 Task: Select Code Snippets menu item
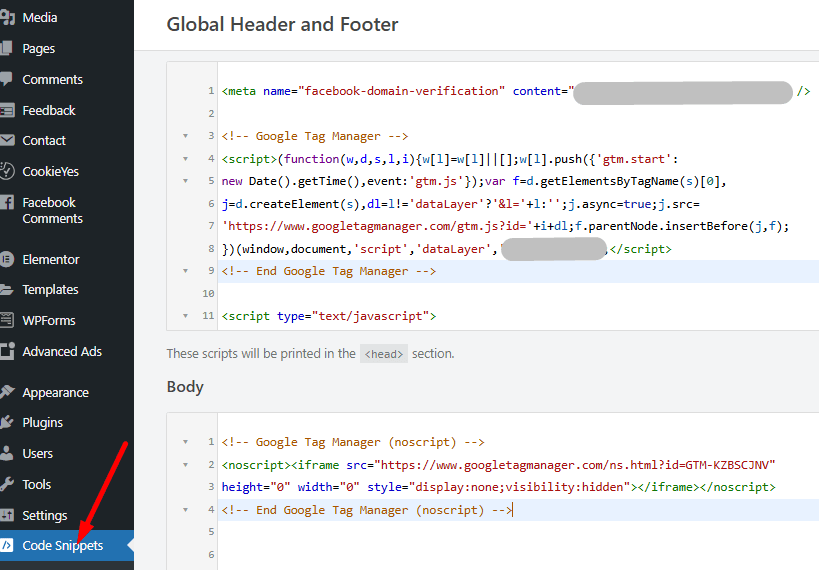(67, 545)
